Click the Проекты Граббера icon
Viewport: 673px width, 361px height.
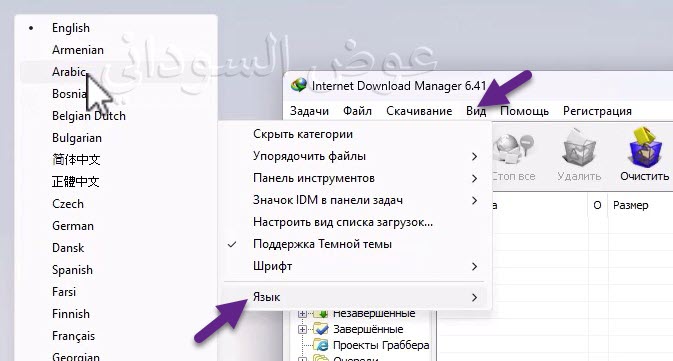pyautogui.click(x=321, y=345)
